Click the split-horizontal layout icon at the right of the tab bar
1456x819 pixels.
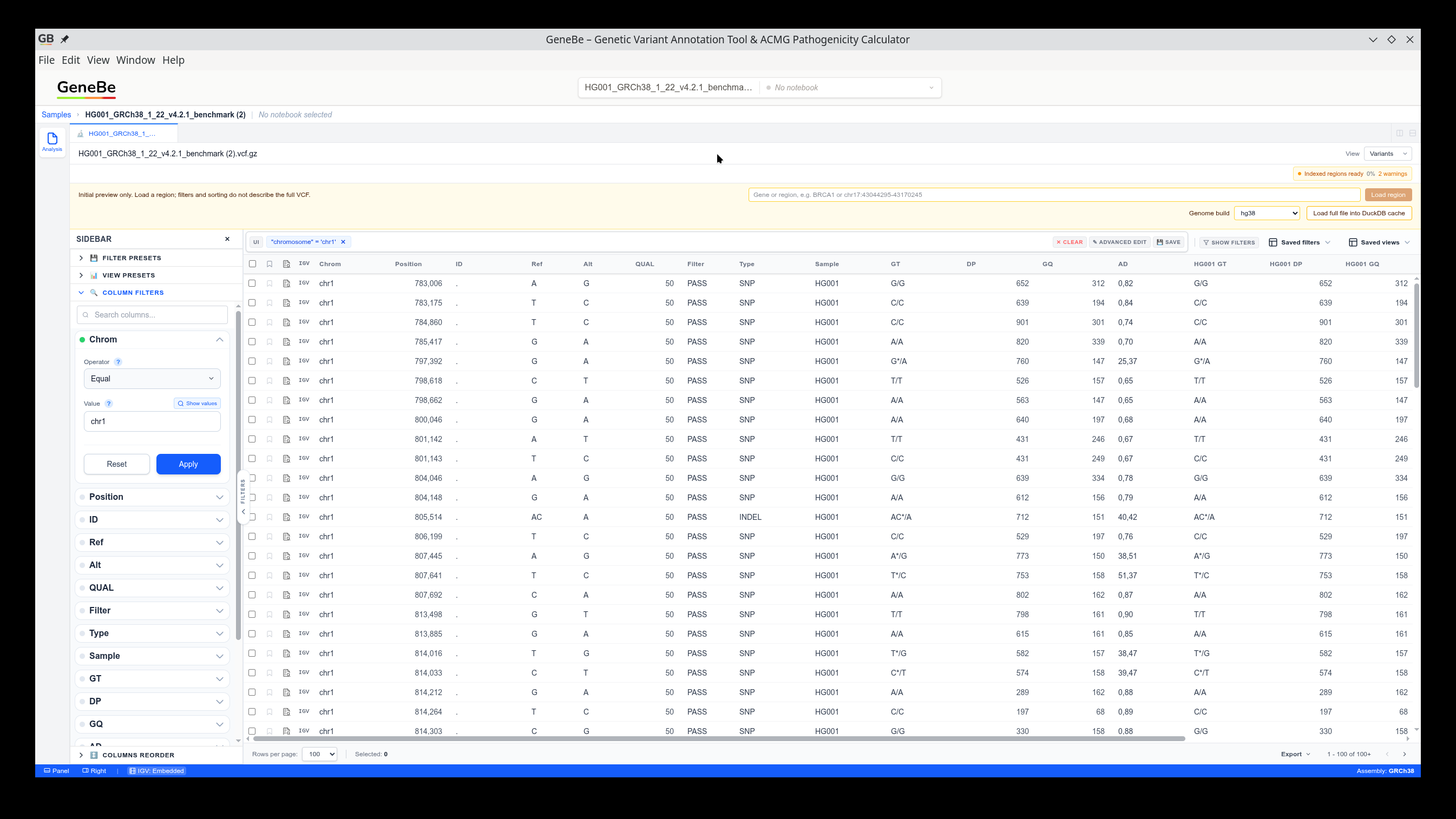[x=1413, y=133]
